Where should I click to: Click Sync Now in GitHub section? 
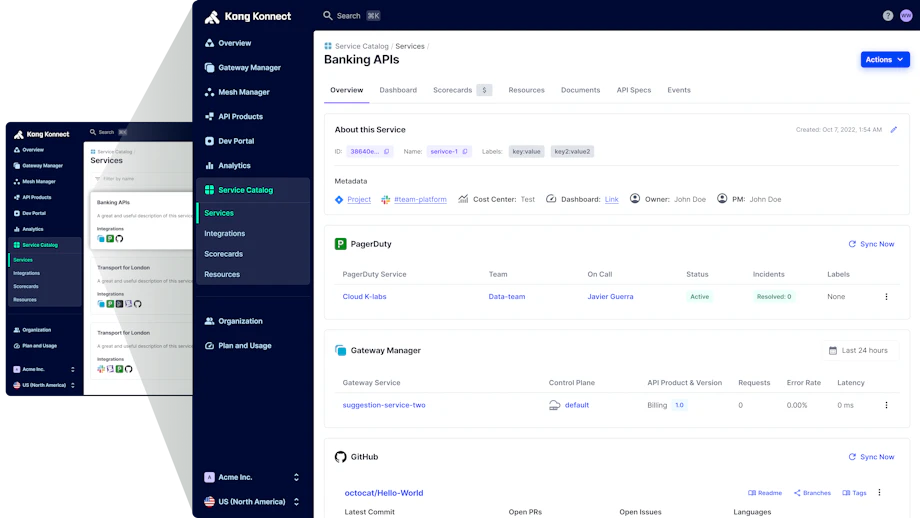point(871,457)
